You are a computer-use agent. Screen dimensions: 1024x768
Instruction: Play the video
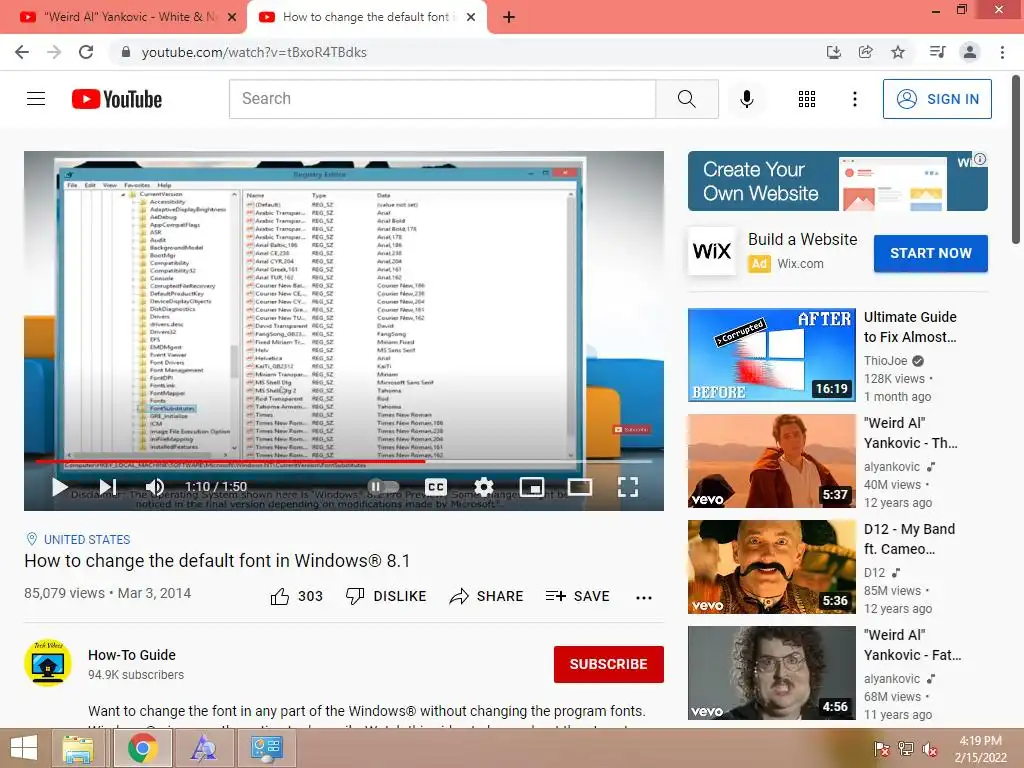pos(59,487)
